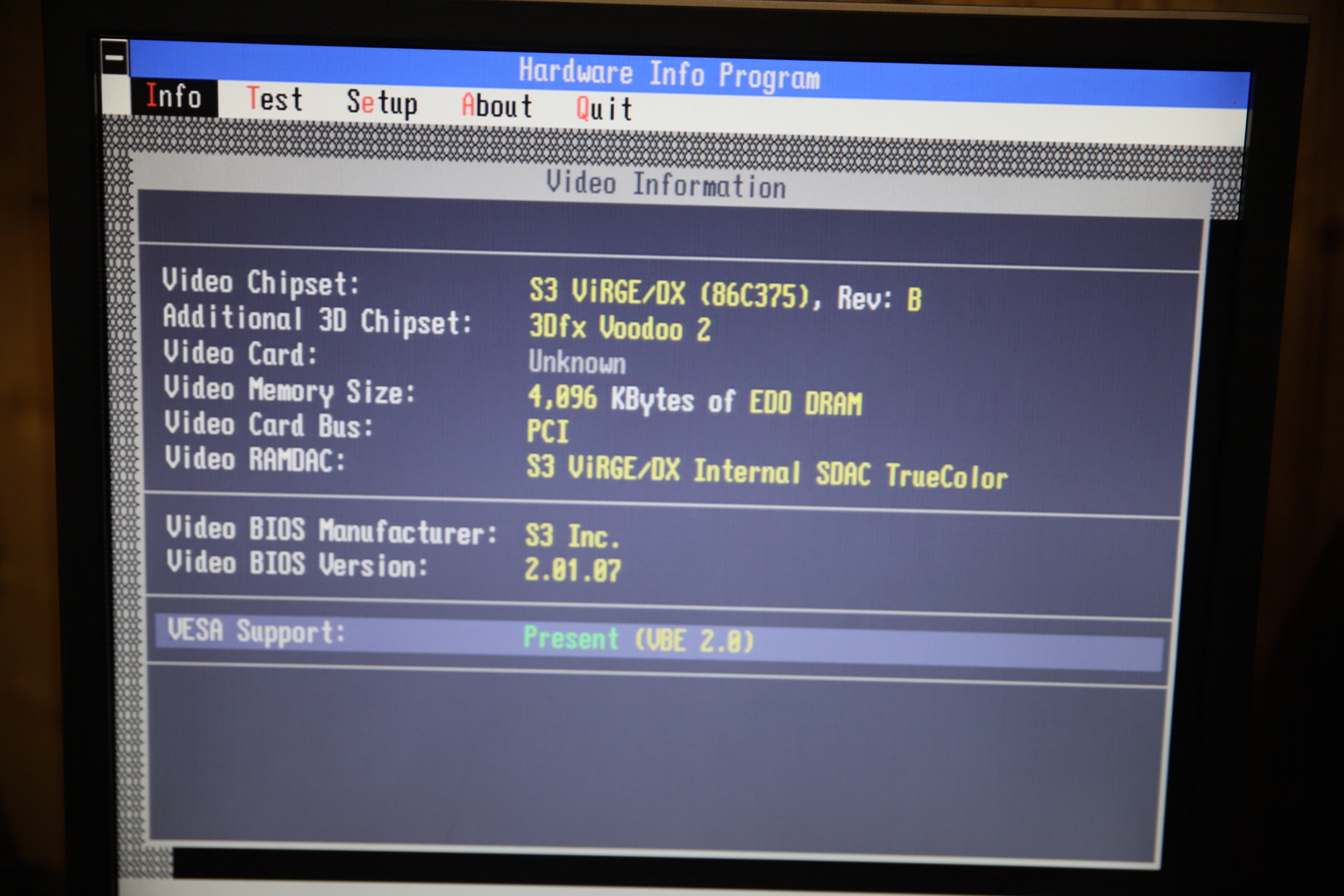This screenshot has width=1344, height=896.
Task: Select the Video Chipset label
Action: pyautogui.click(x=260, y=282)
